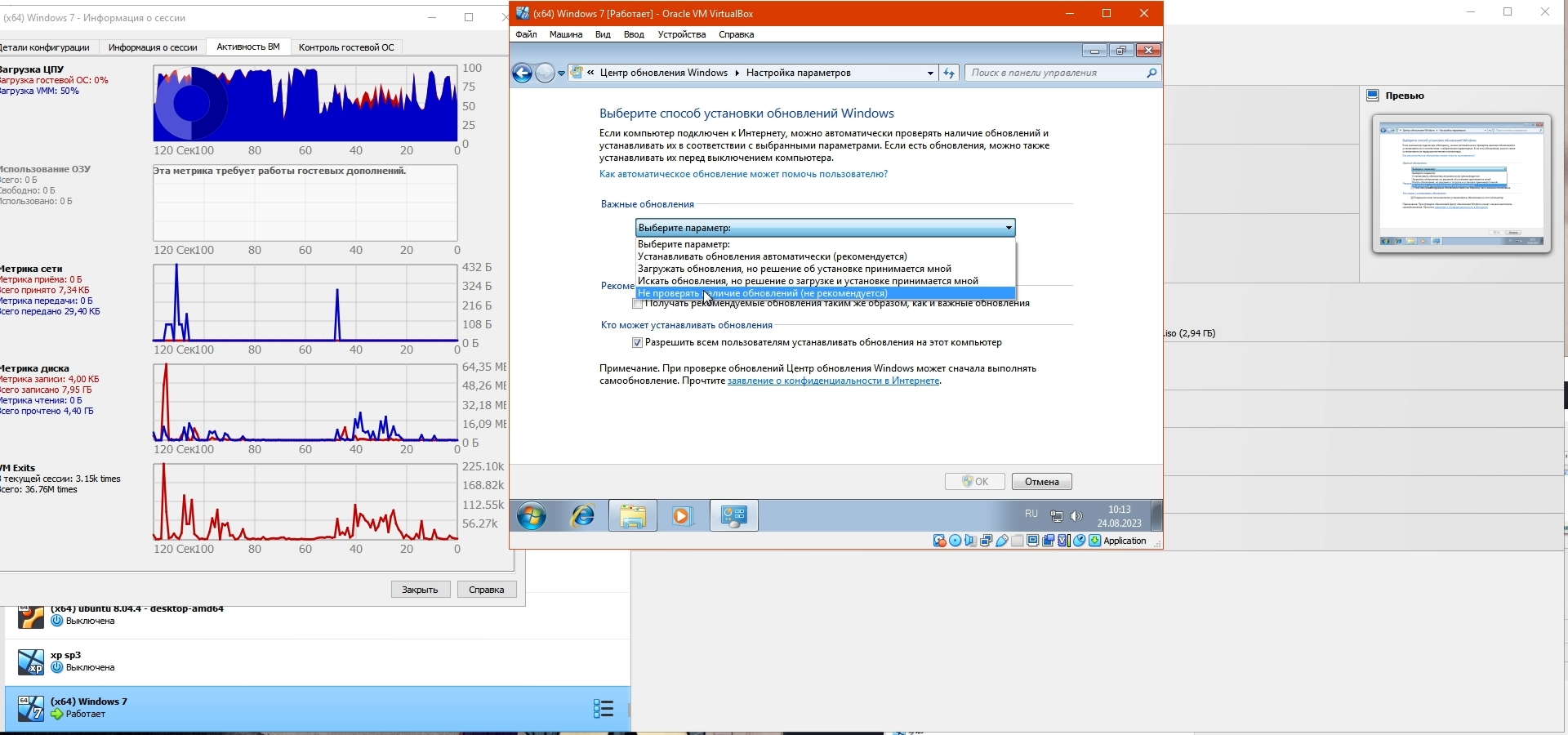
Task: Click the mouse integration indicator
Action: pyautogui.click(x=1080, y=541)
